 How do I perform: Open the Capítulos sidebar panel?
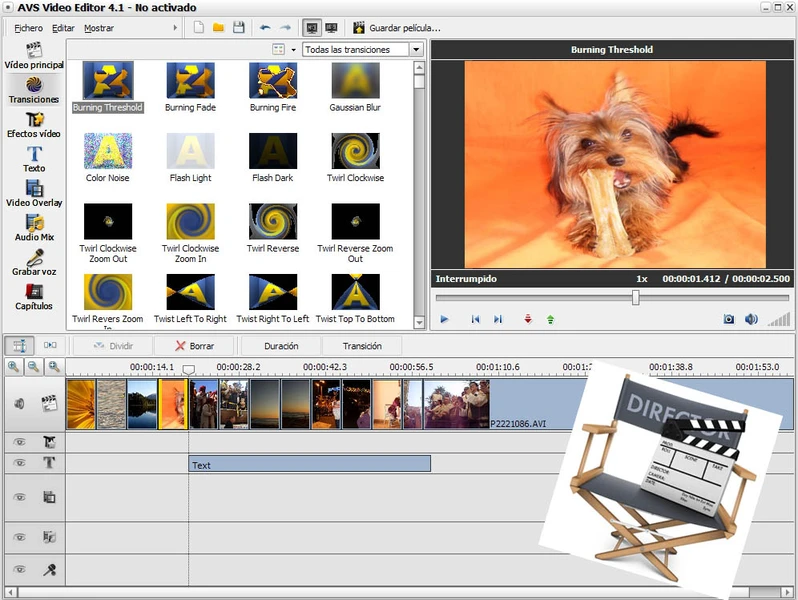34,293
